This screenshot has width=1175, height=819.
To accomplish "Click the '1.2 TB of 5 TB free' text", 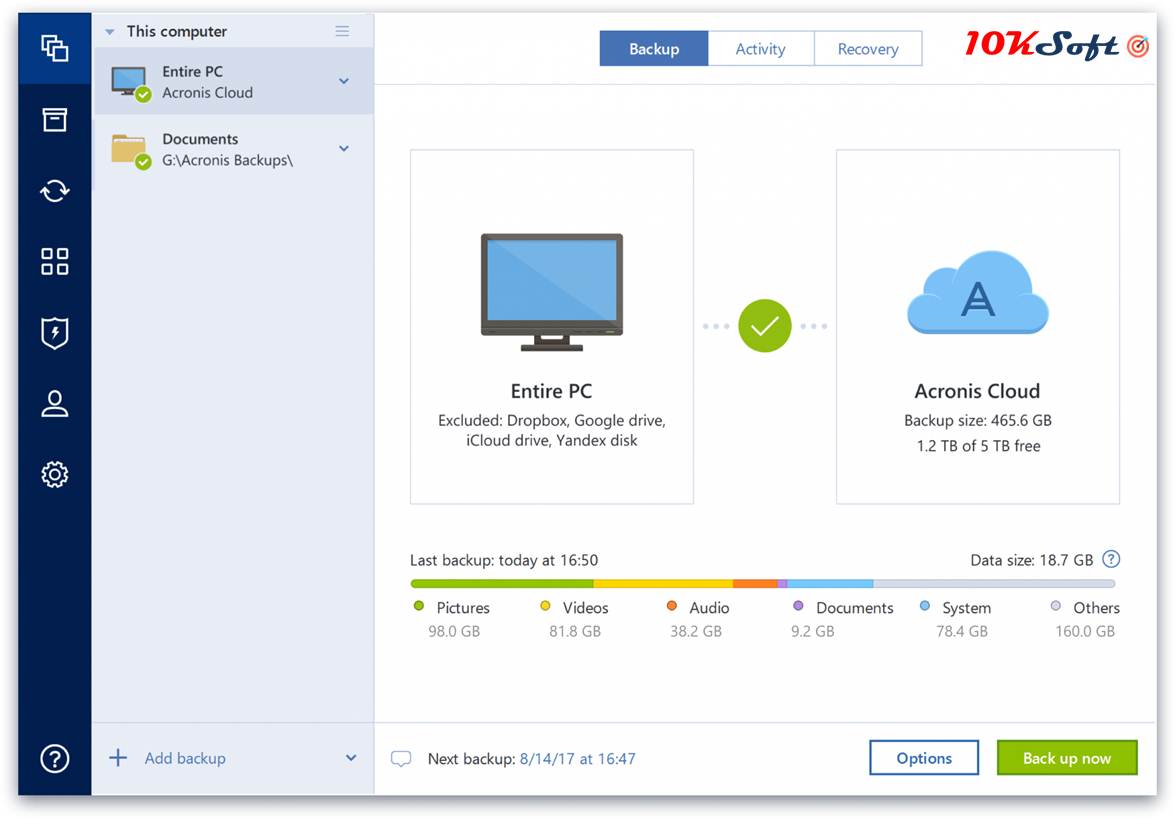I will (978, 446).
